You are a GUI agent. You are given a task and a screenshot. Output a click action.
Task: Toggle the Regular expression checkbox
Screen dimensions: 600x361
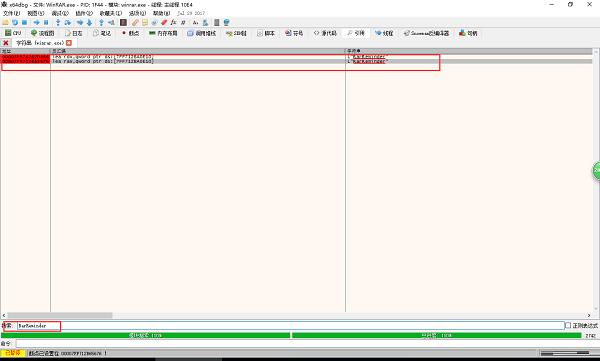(x=568, y=325)
